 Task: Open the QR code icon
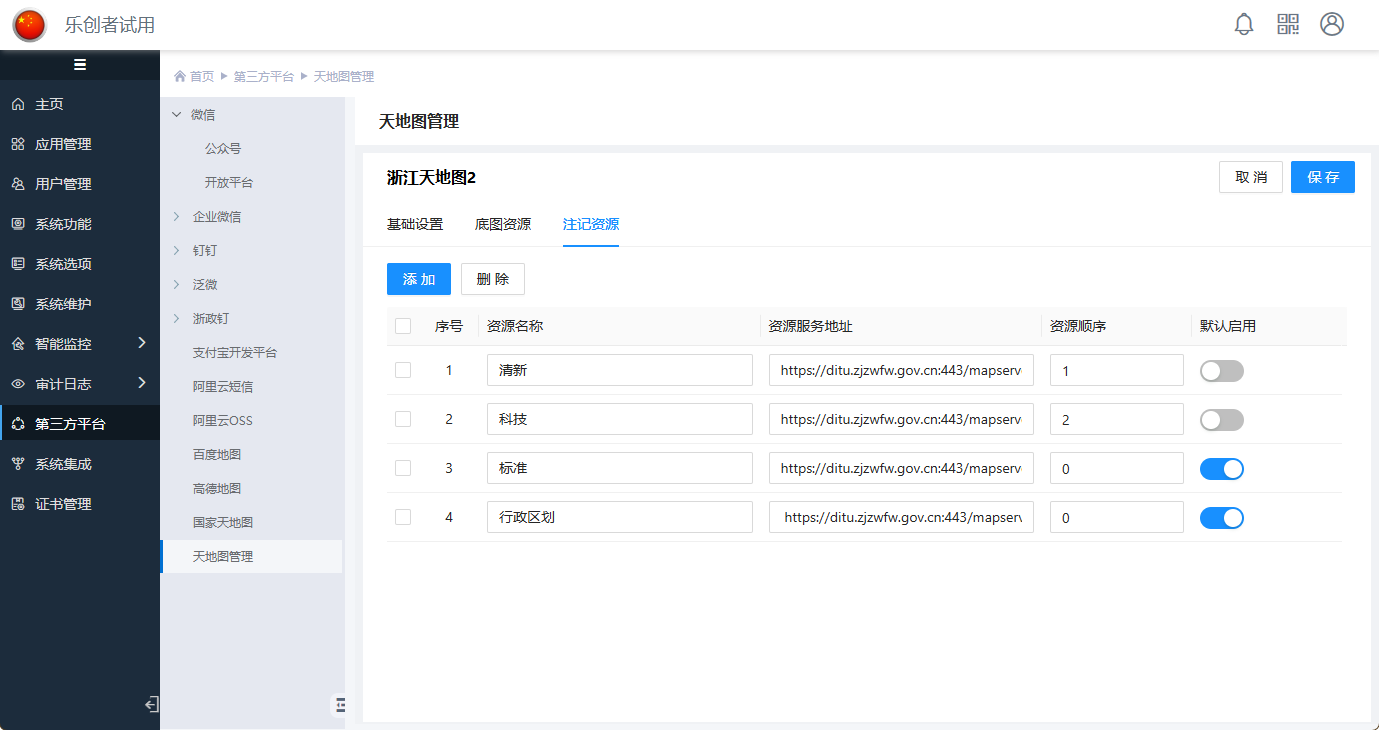click(1288, 25)
